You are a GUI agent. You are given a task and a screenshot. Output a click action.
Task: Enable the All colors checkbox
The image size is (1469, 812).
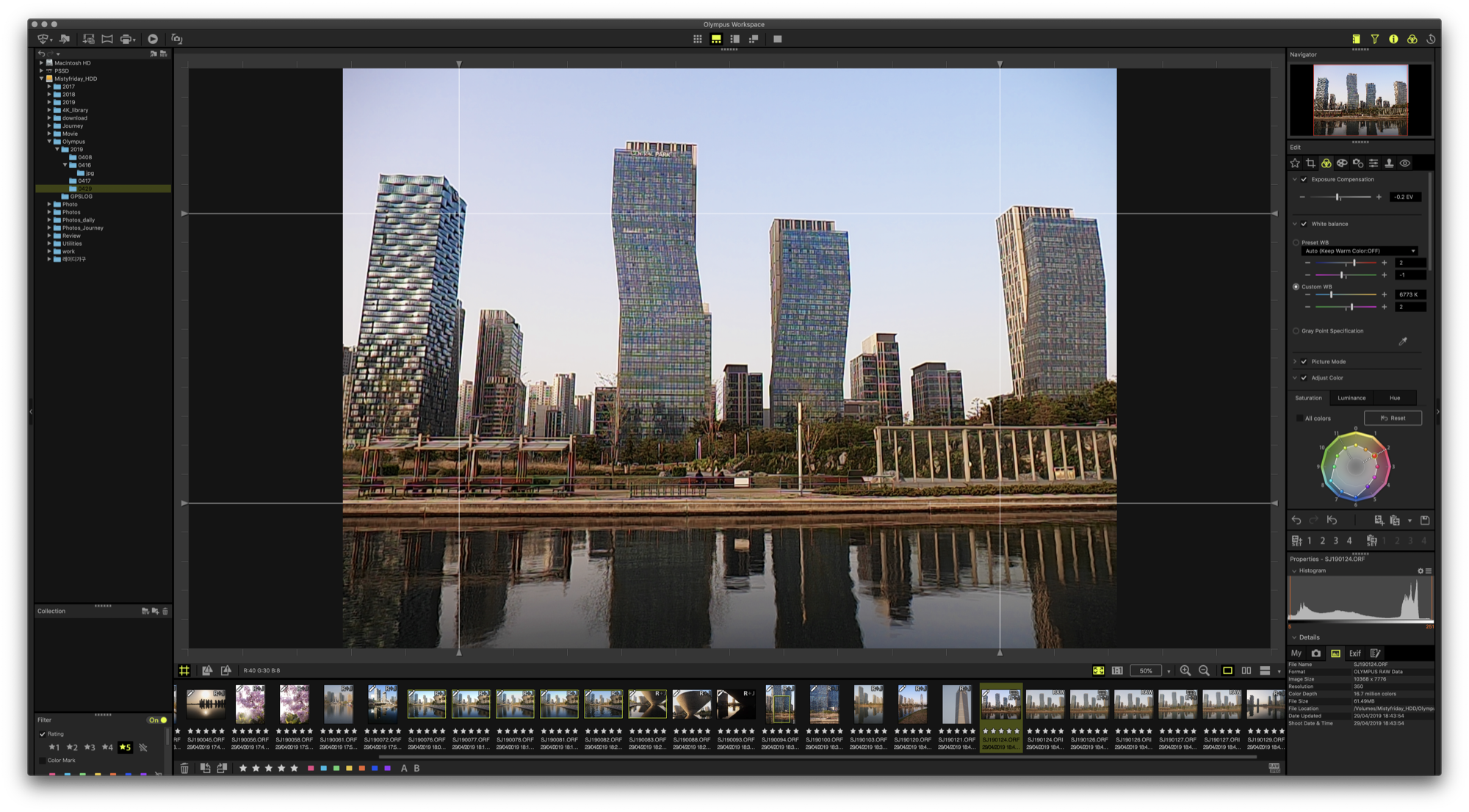click(1299, 418)
